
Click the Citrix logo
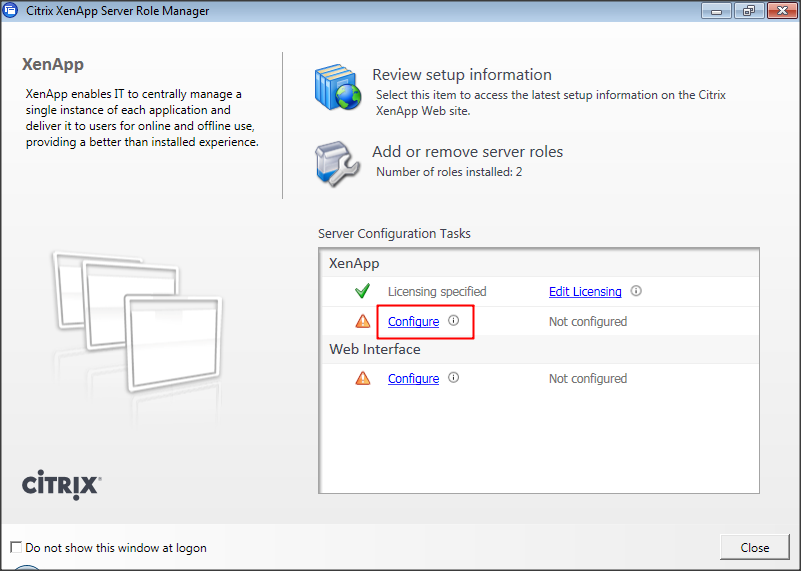point(61,486)
